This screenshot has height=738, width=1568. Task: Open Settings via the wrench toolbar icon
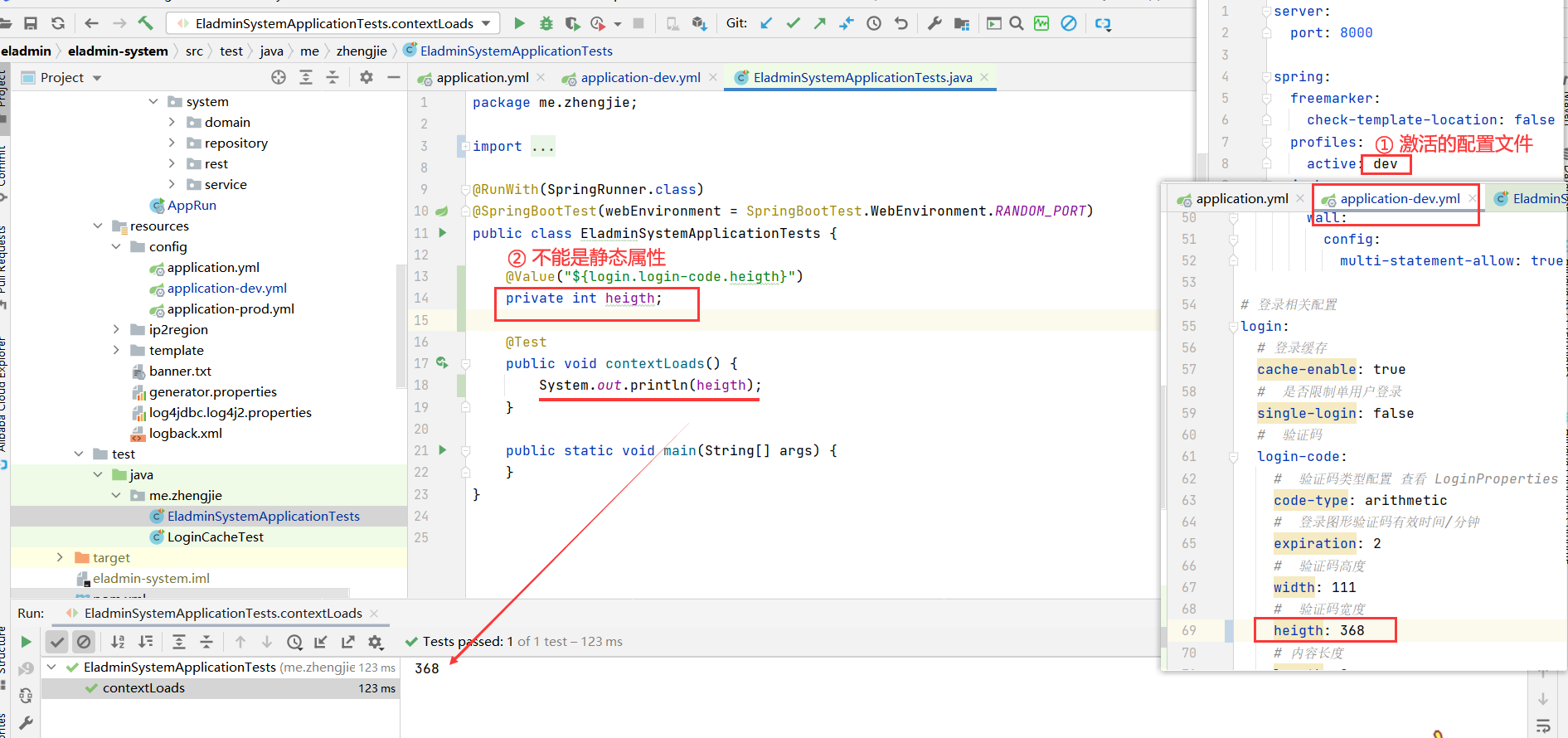coord(934,23)
